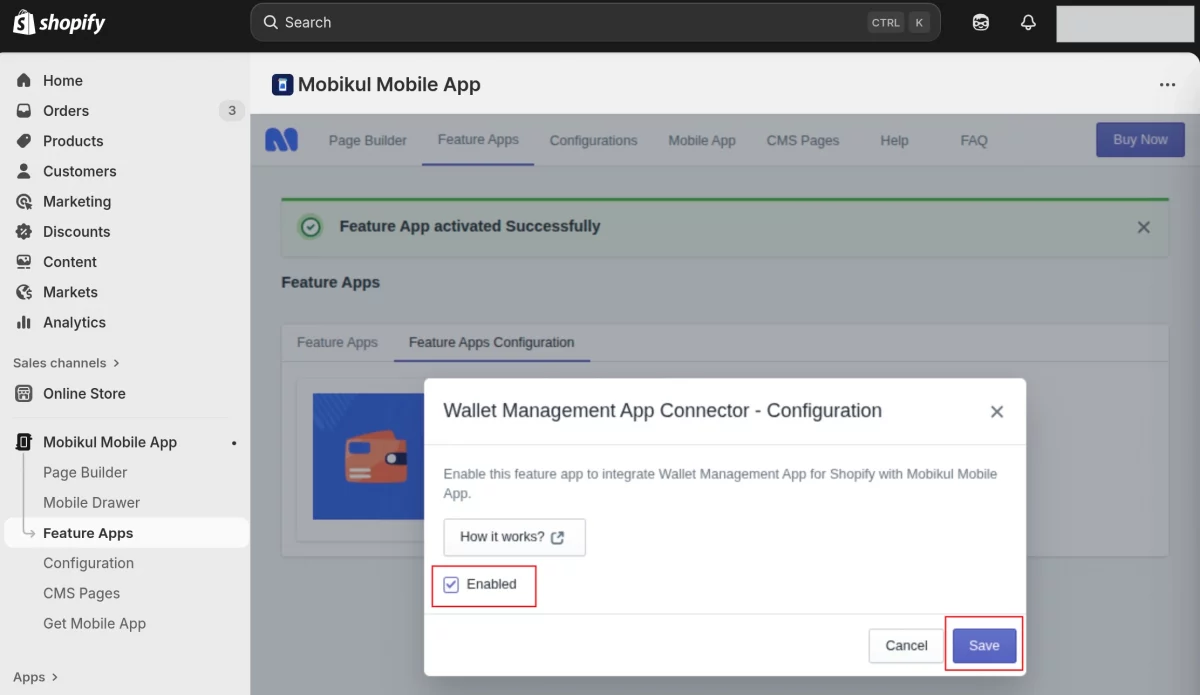The height and width of the screenshot is (695, 1200).
Task: Expand the Apps section in sidebar
Action: pos(35,677)
